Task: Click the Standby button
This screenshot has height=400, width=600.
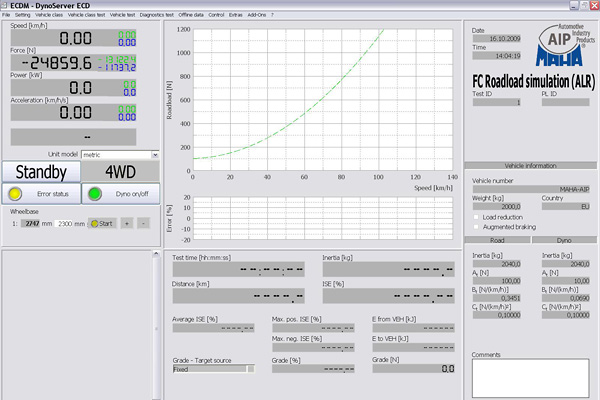Action: tap(41, 171)
